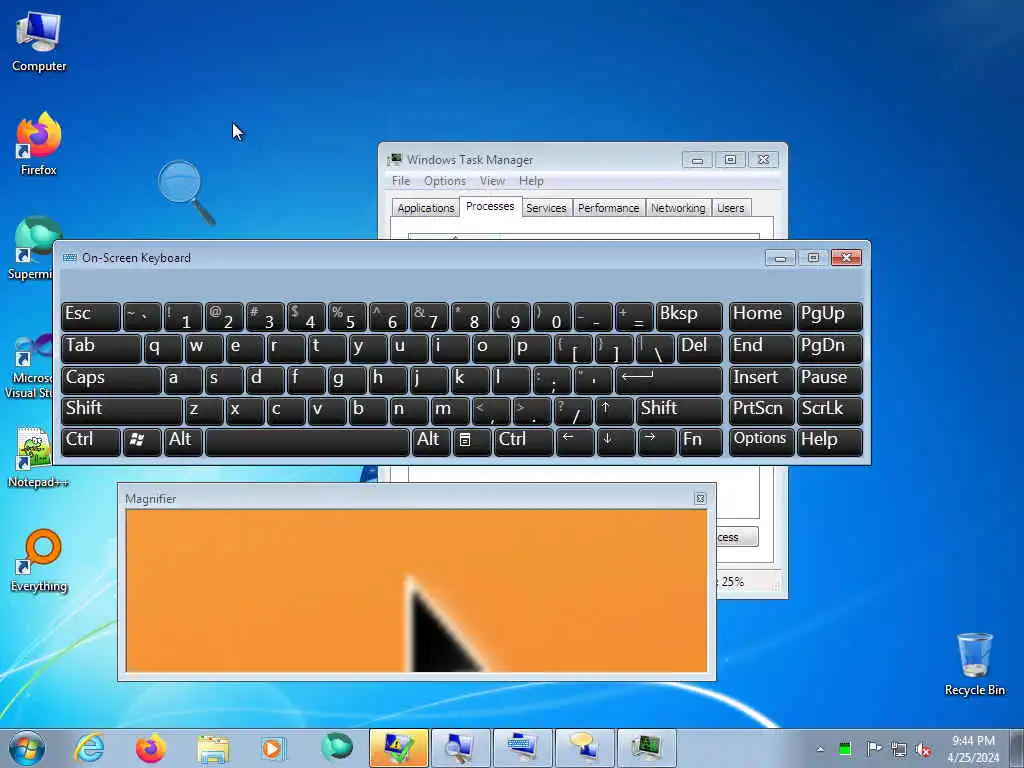Close the Magnifier docked window
Image resolution: width=1024 pixels, height=768 pixels.
pyautogui.click(x=700, y=498)
